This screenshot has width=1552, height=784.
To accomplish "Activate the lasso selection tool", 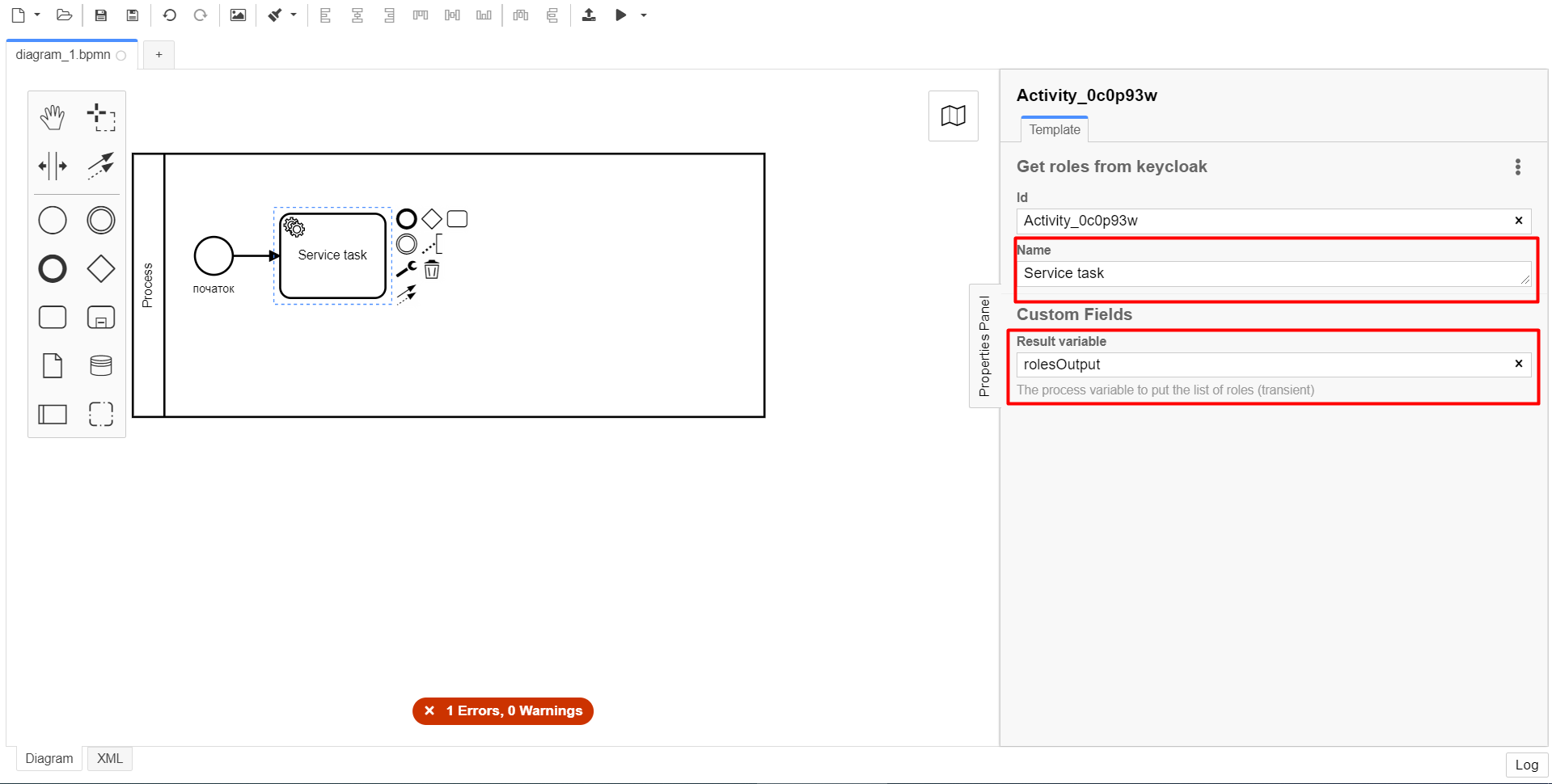I will (101, 117).
